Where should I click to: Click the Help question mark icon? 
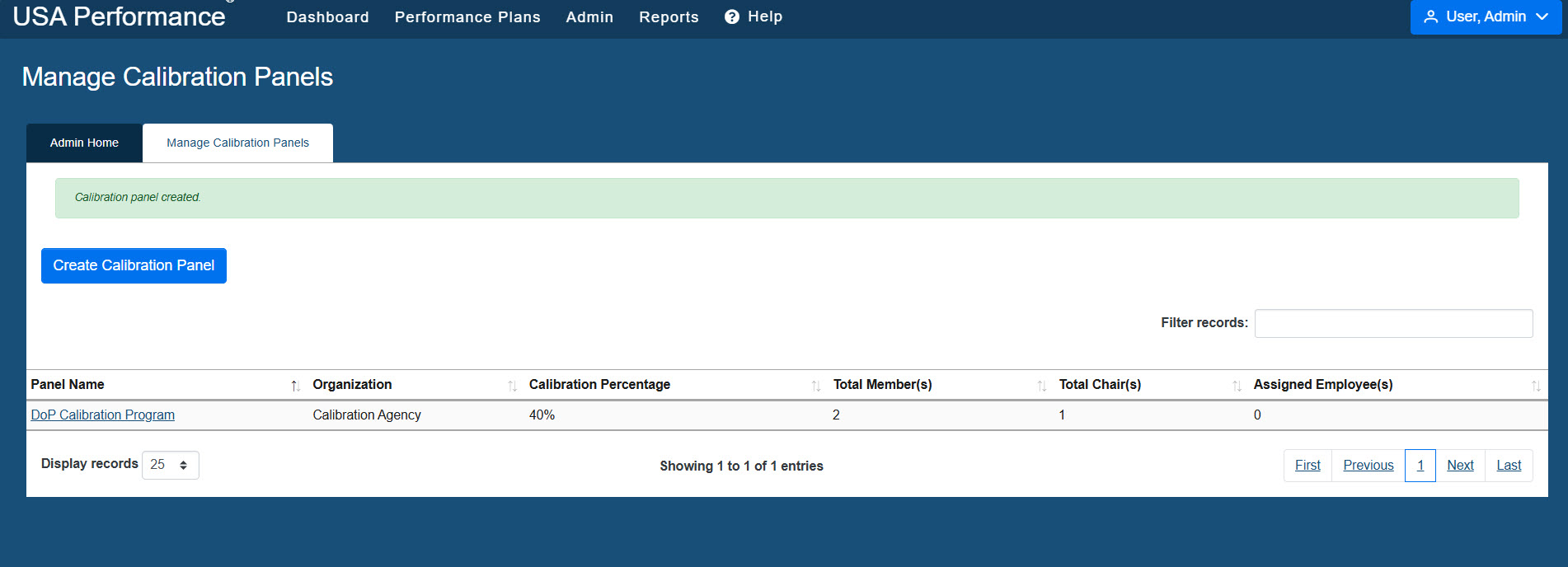click(x=731, y=16)
